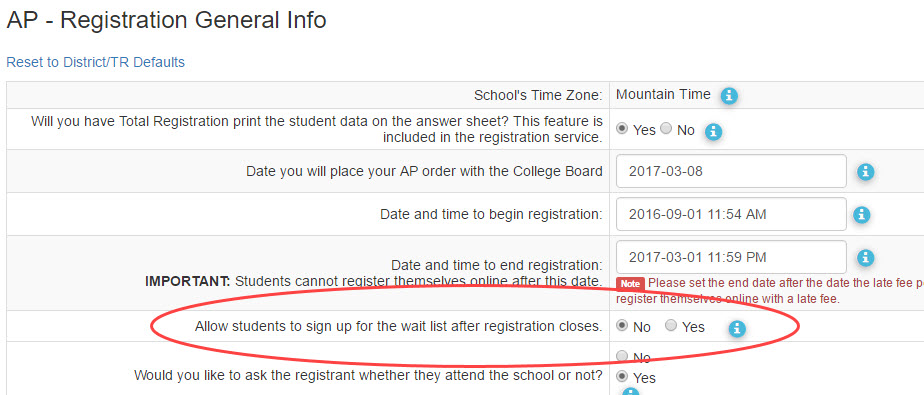The height and width of the screenshot is (395, 924).
Task: Click the Reset to District/TR Defaults link
Action: [95, 62]
